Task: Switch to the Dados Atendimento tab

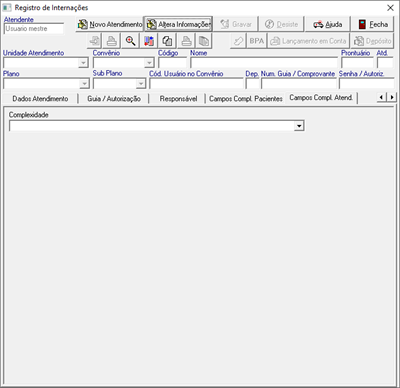Action: coord(40,99)
